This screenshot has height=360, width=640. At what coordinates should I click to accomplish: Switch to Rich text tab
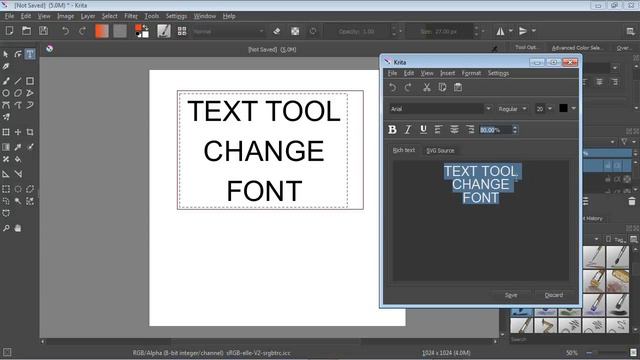pos(403,150)
